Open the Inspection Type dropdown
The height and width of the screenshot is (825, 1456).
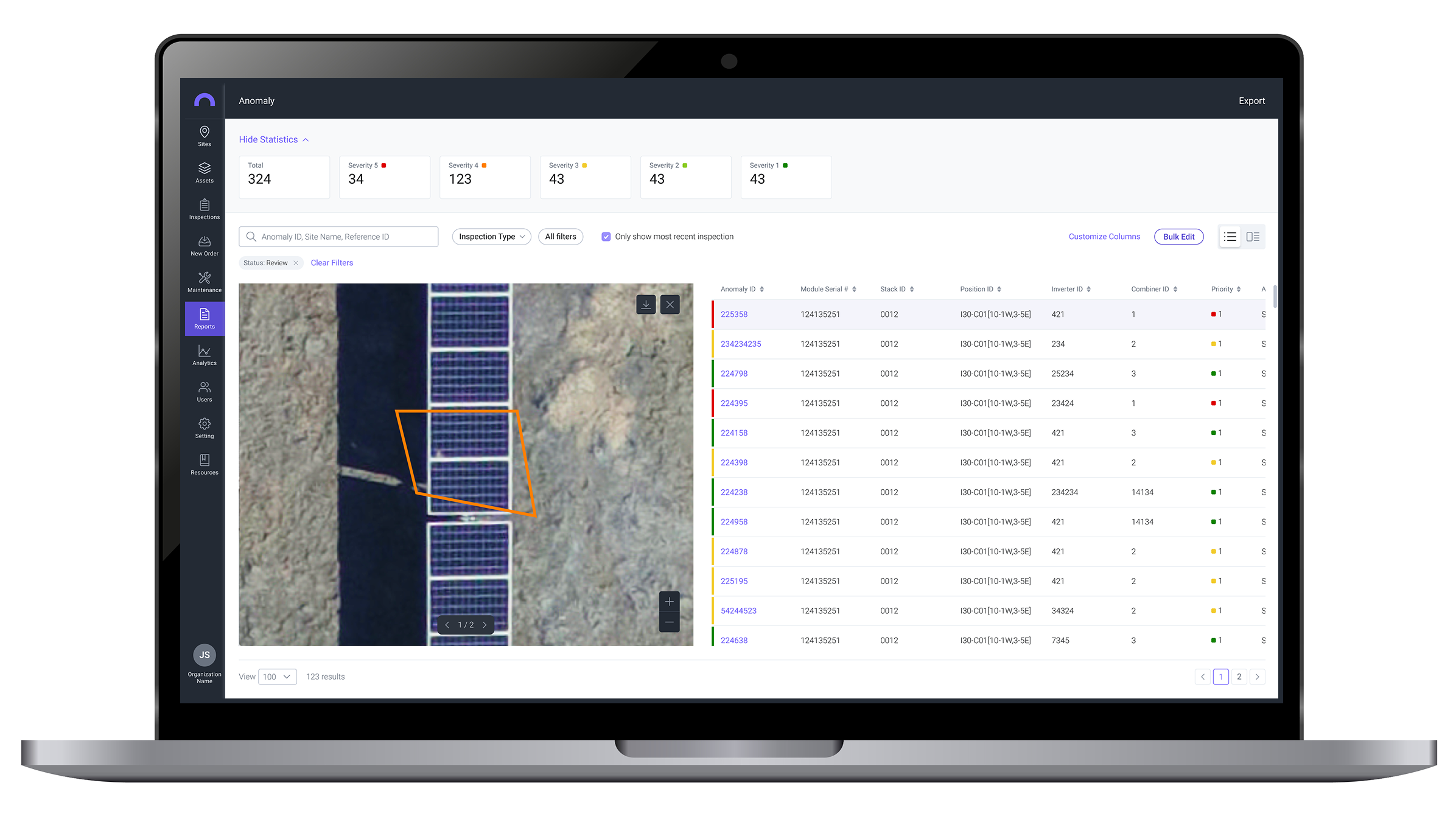point(491,237)
